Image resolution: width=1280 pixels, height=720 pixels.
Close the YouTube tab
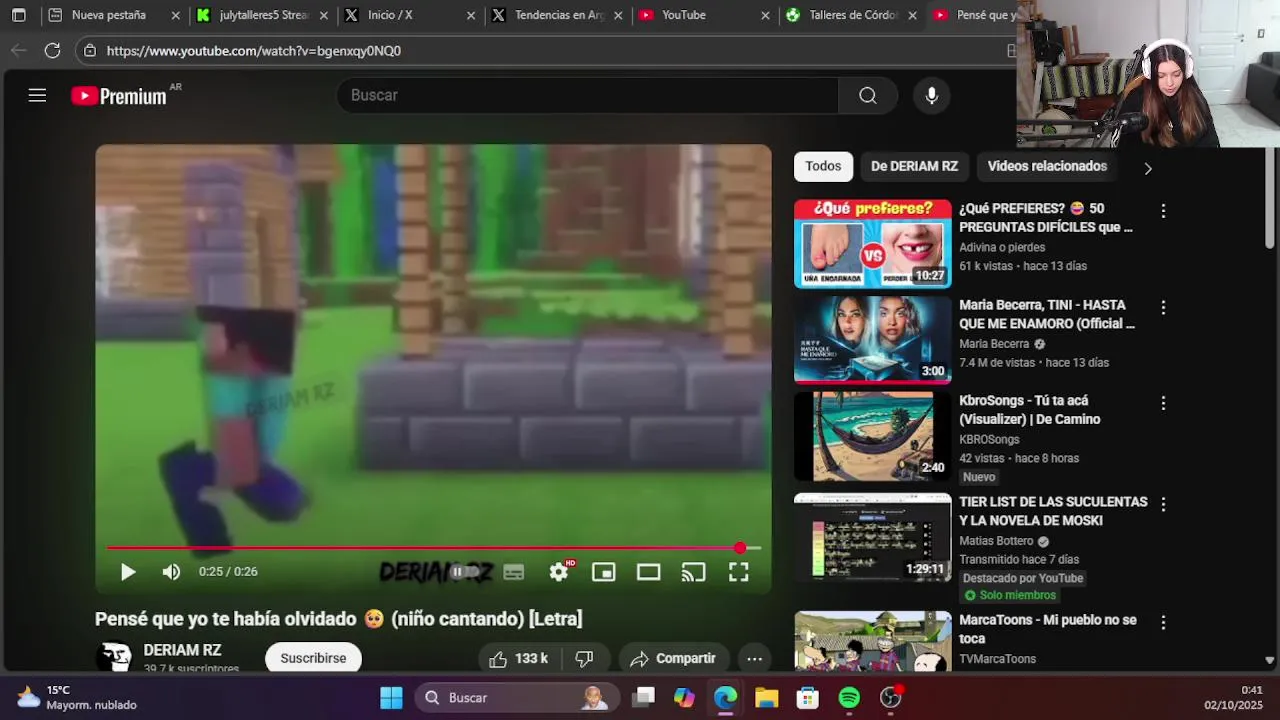click(x=765, y=15)
